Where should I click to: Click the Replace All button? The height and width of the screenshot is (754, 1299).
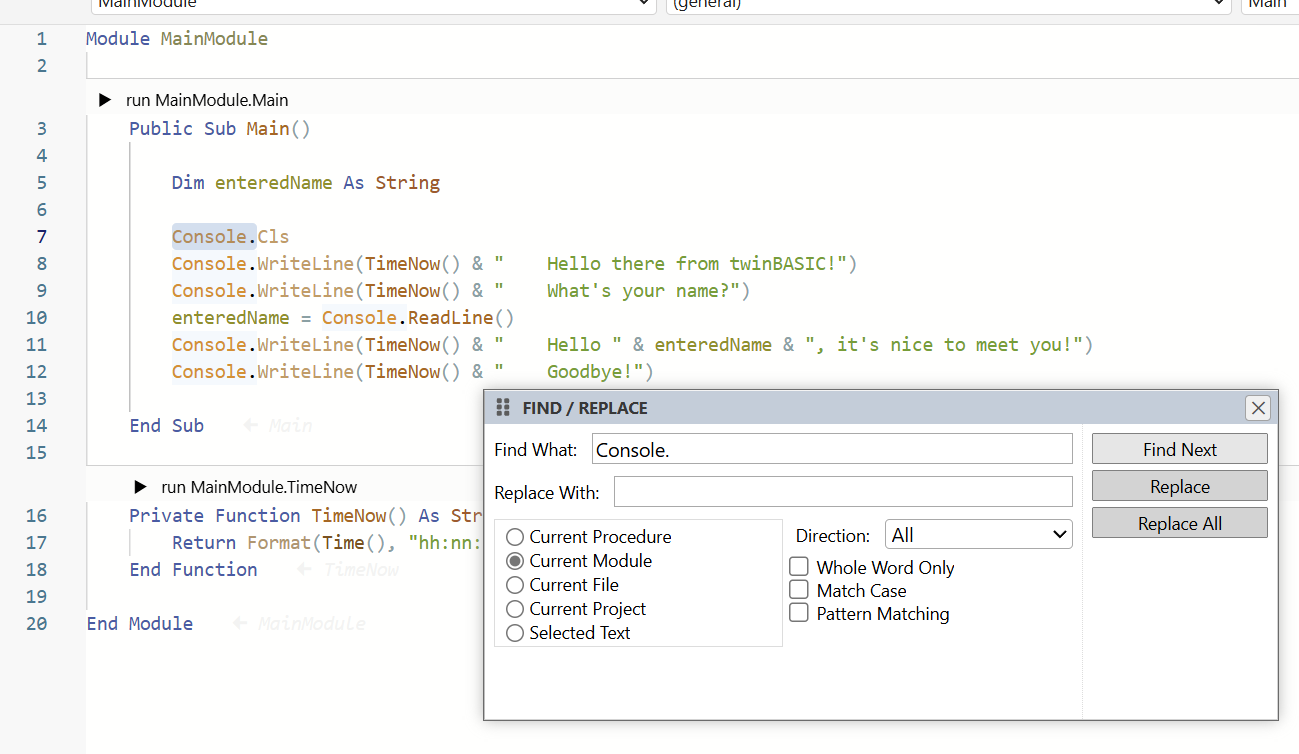[1179, 522]
